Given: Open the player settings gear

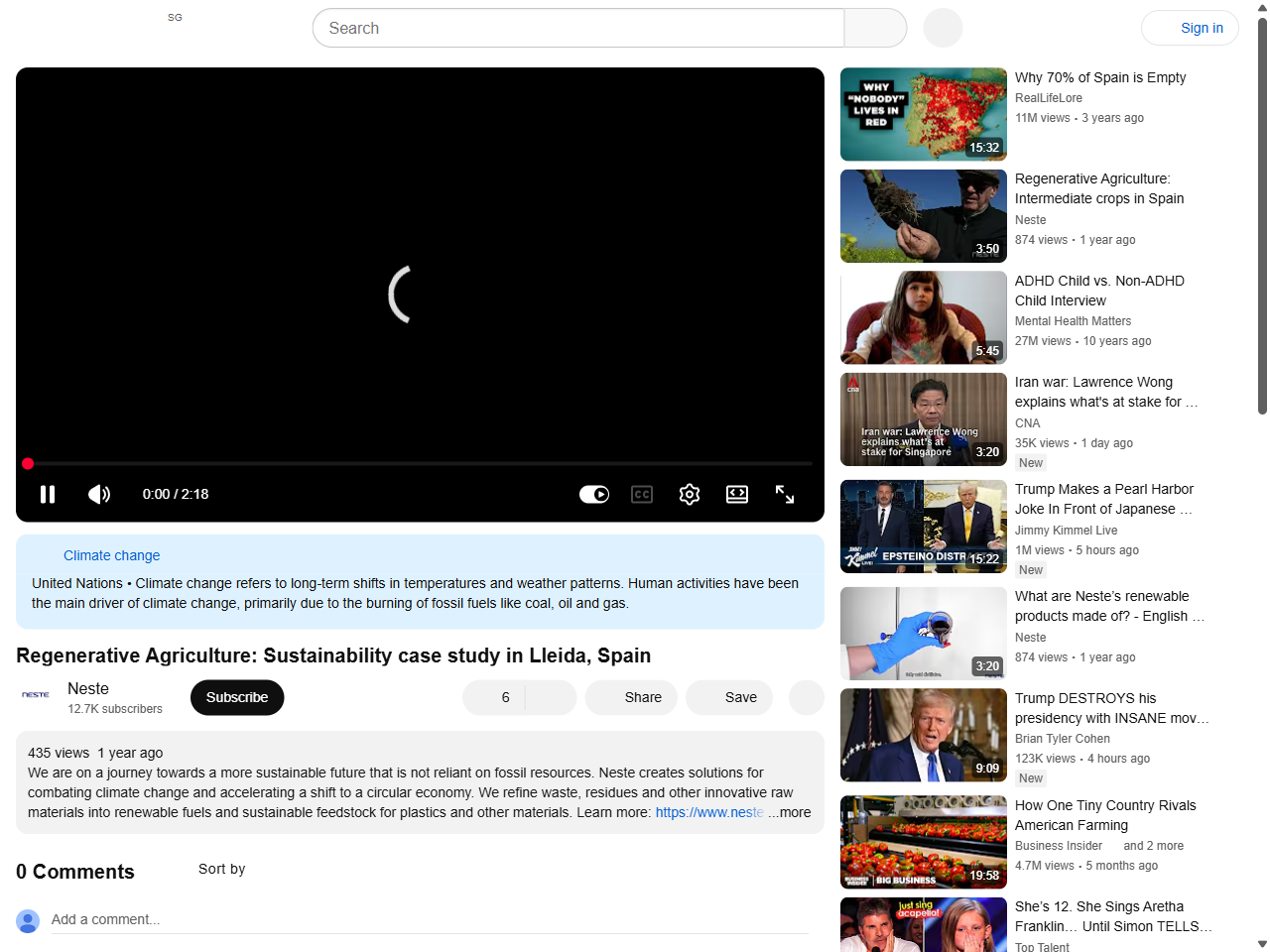Looking at the screenshot, I should coord(690,494).
